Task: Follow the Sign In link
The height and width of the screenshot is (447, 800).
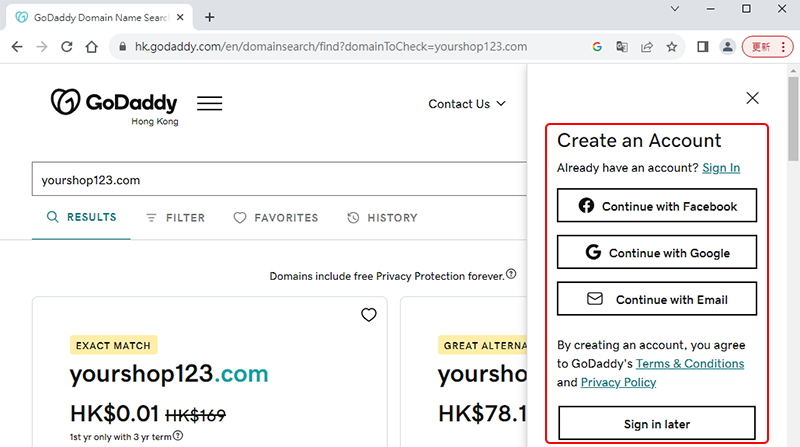Action: pos(721,168)
